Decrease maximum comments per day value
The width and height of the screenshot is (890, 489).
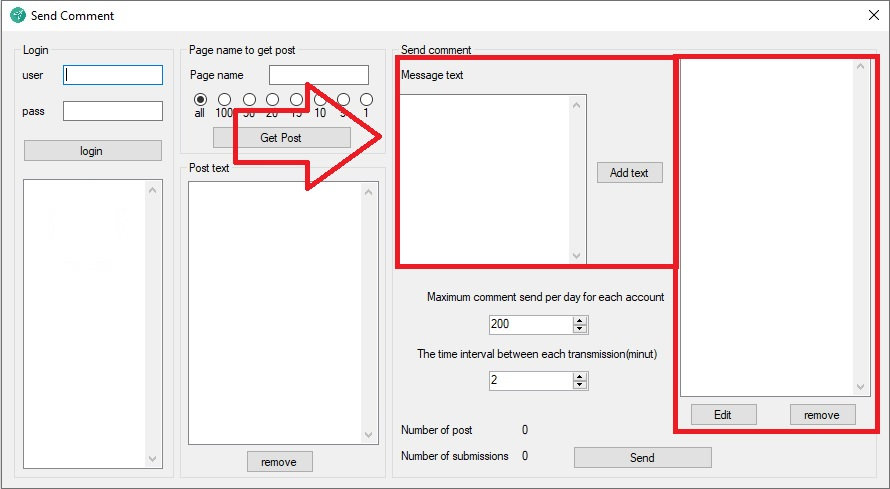pos(580,329)
